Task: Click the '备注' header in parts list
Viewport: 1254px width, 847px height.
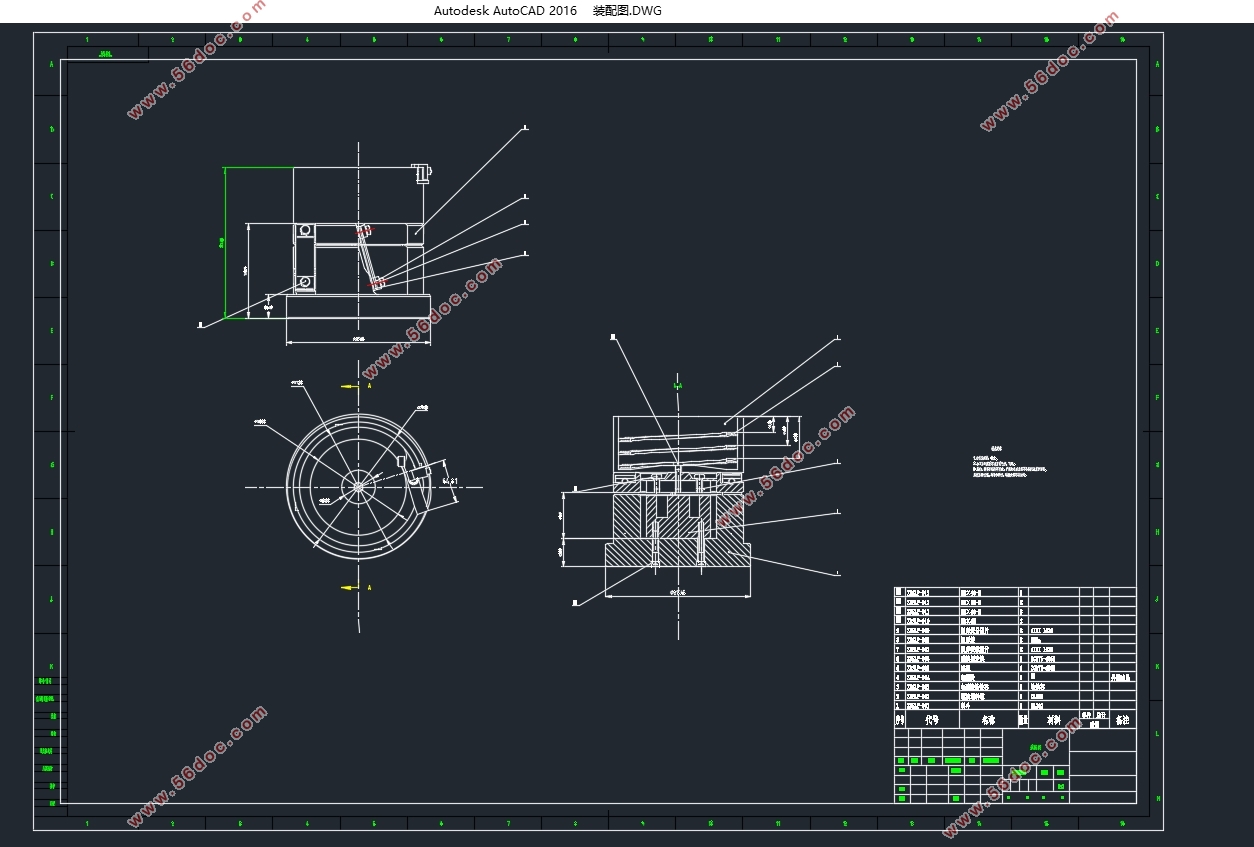Action: [x=1123, y=719]
